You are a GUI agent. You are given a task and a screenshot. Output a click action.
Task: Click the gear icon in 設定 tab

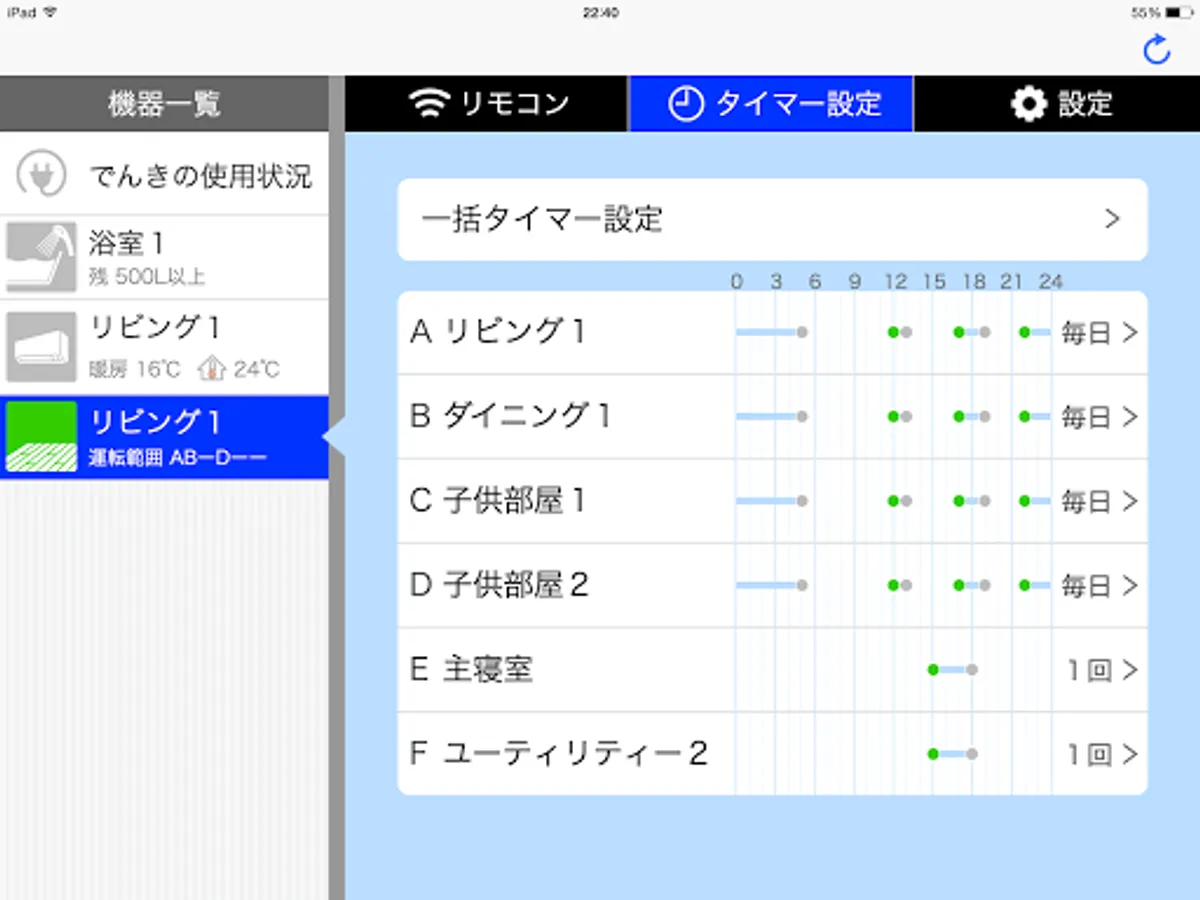(x=1028, y=104)
